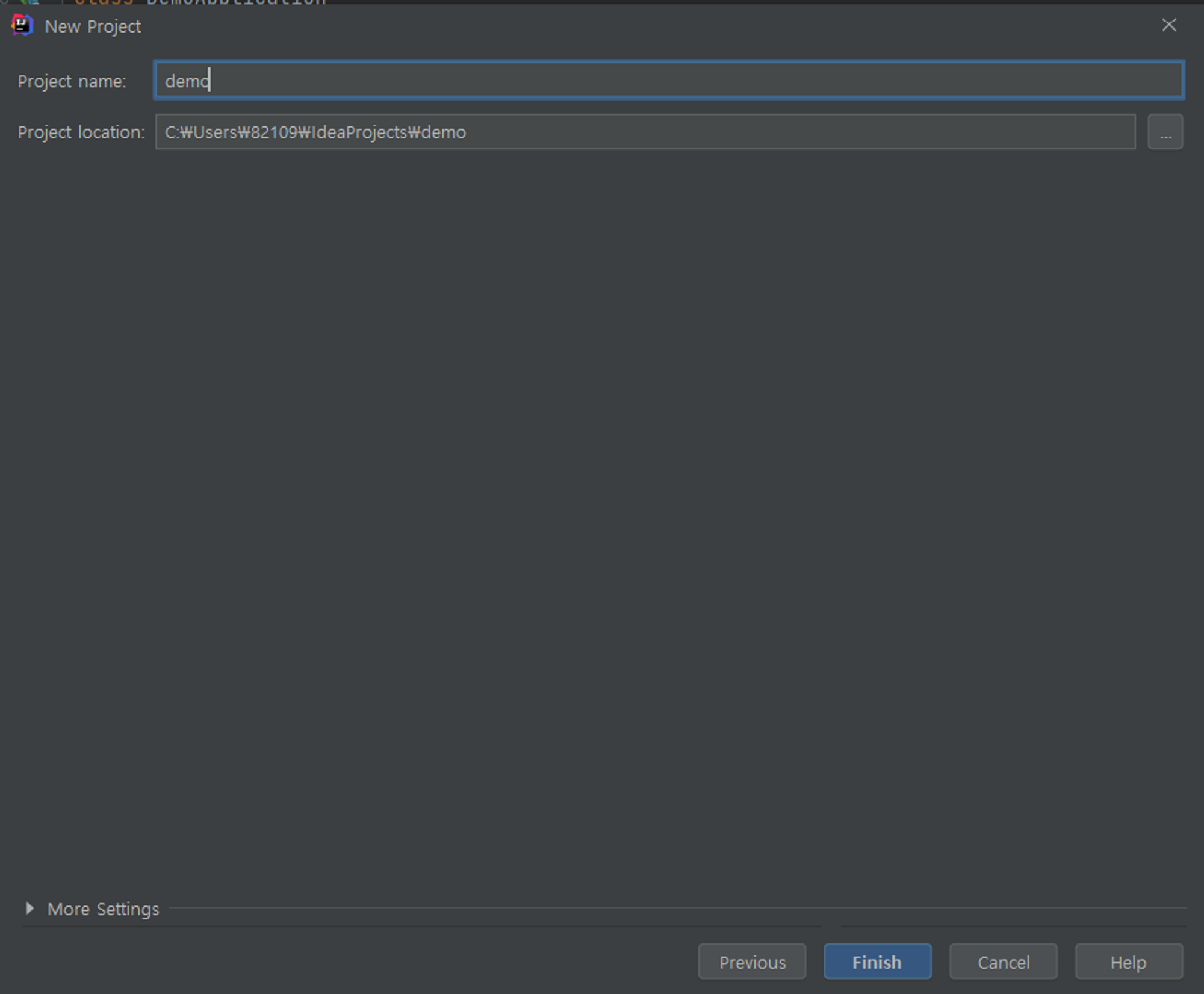Expand the More Settings disclosure triangle
This screenshot has width=1204, height=994.
29,908
